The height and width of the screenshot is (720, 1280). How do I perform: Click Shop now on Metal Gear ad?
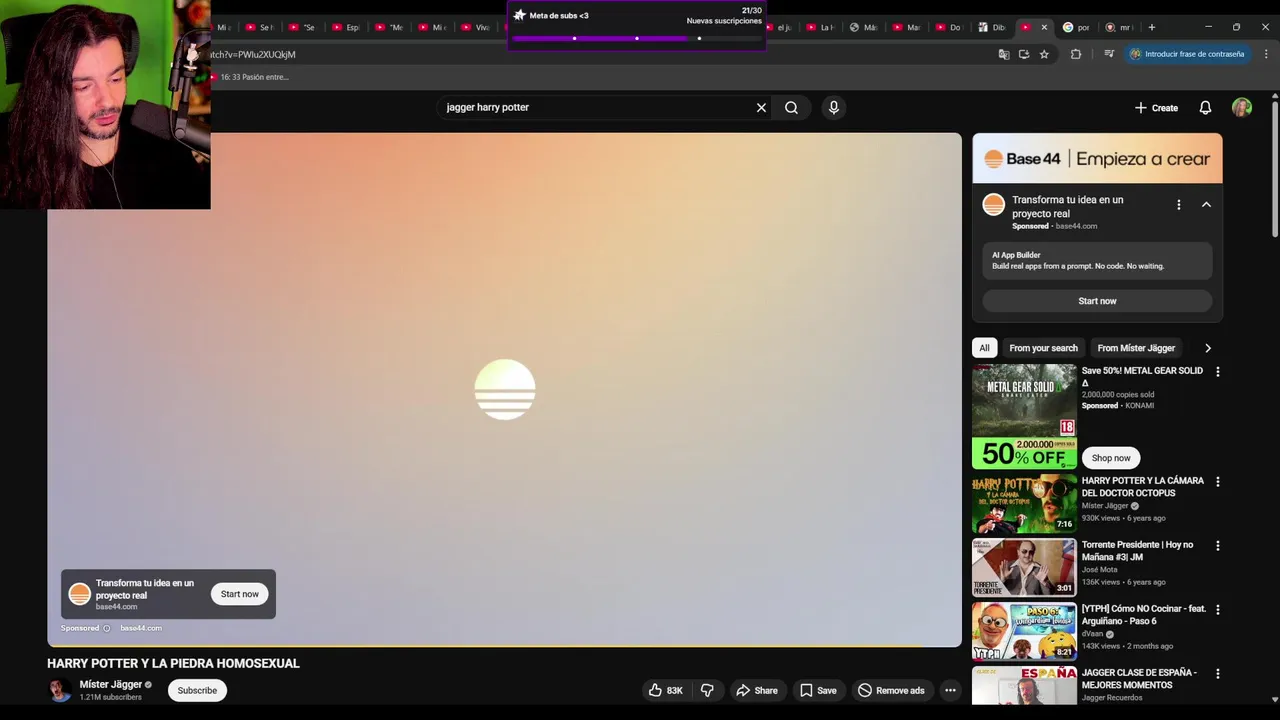[1111, 458]
